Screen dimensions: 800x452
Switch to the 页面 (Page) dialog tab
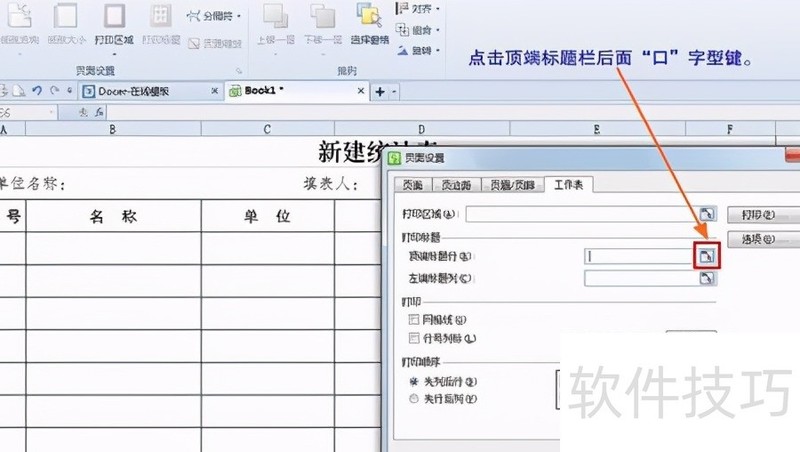pos(413,185)
